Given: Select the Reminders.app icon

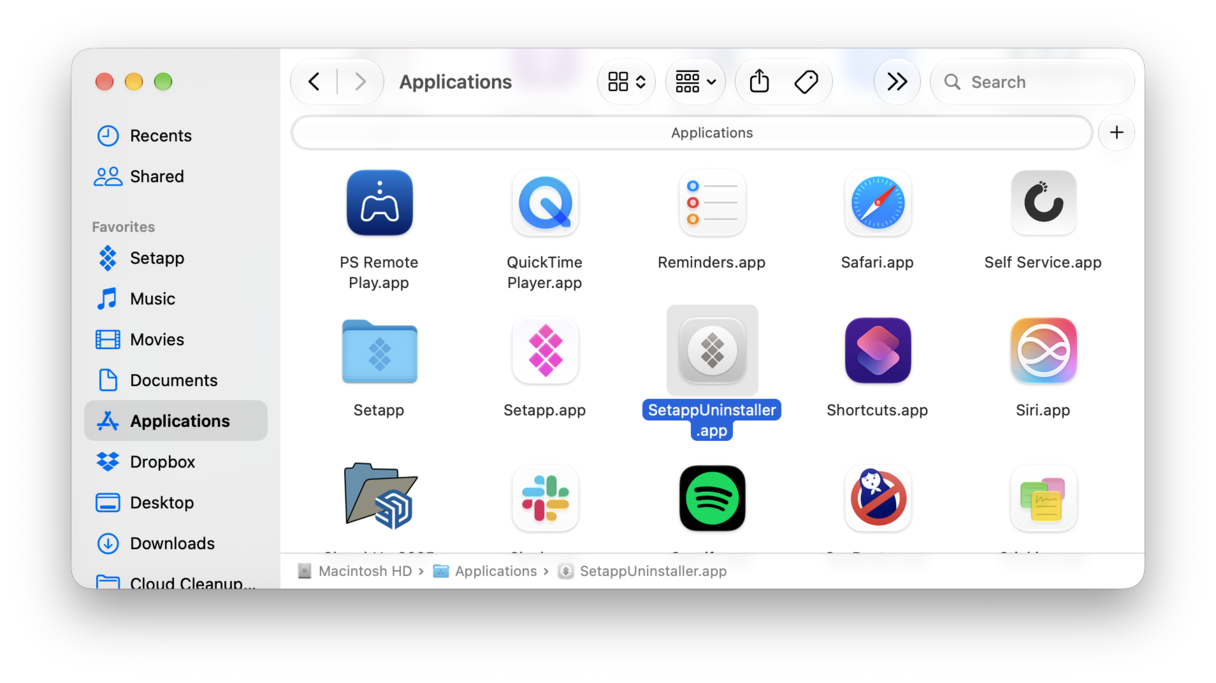Looking at the screenshot, I should (x=711, y=203).
